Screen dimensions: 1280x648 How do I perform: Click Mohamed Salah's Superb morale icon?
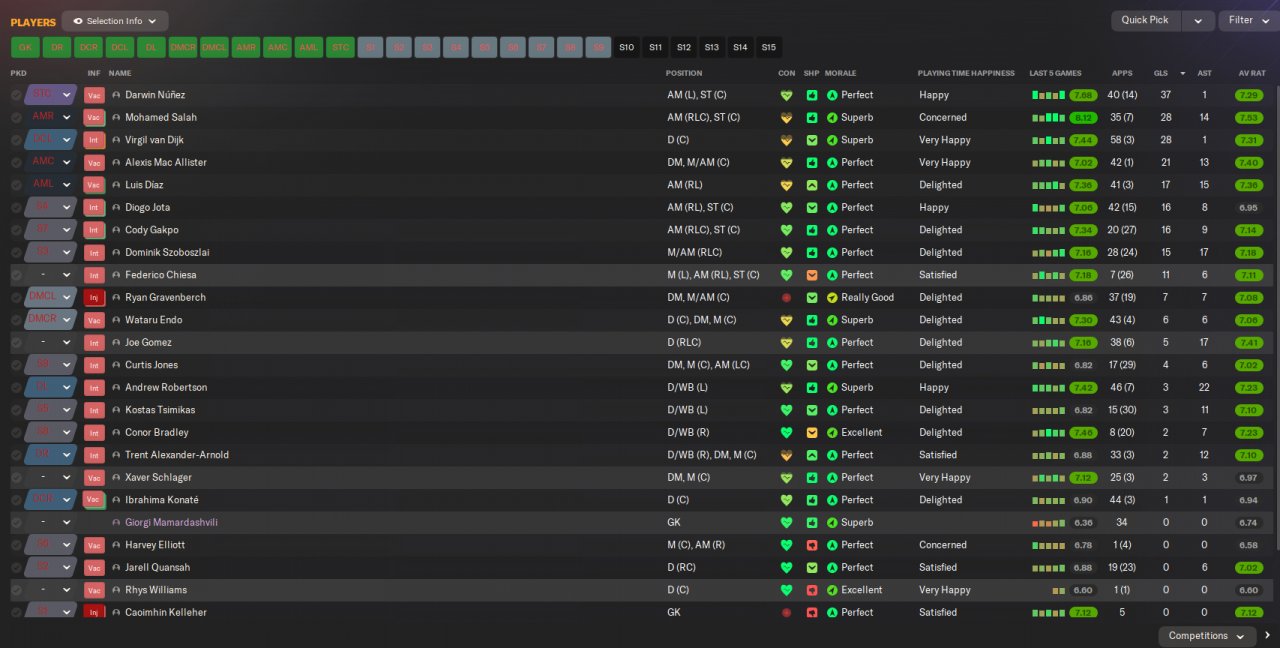832,117
